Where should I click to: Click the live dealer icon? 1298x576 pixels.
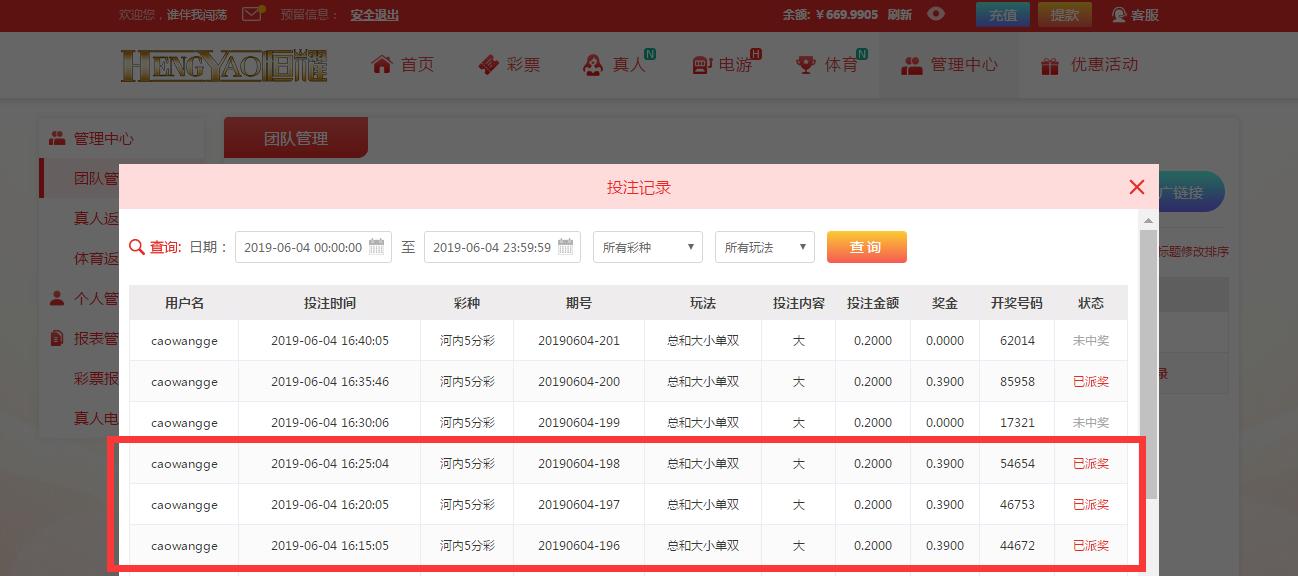pyautogui.click(x=592, y=65)
